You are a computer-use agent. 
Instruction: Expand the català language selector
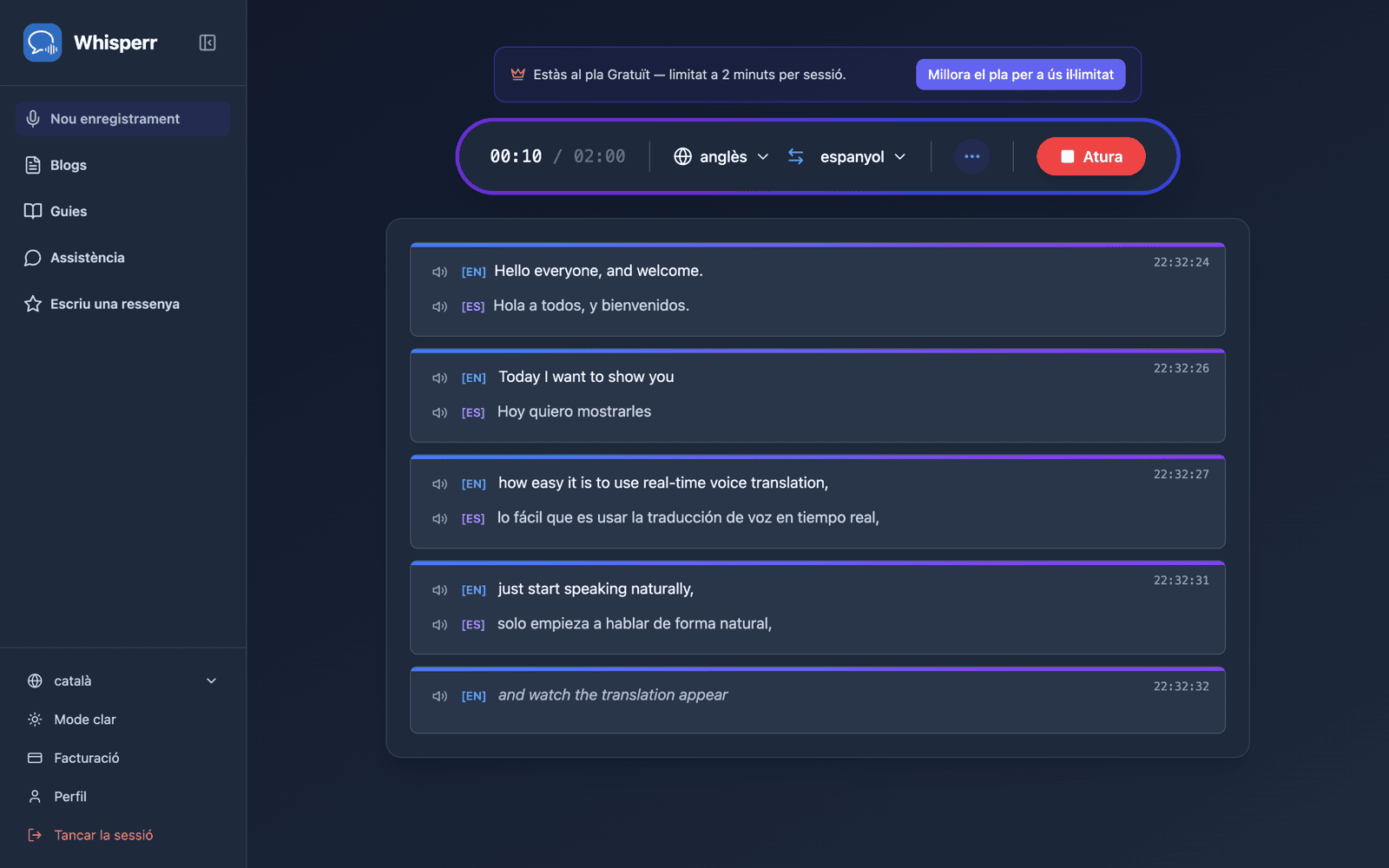[x=122, y=681]
